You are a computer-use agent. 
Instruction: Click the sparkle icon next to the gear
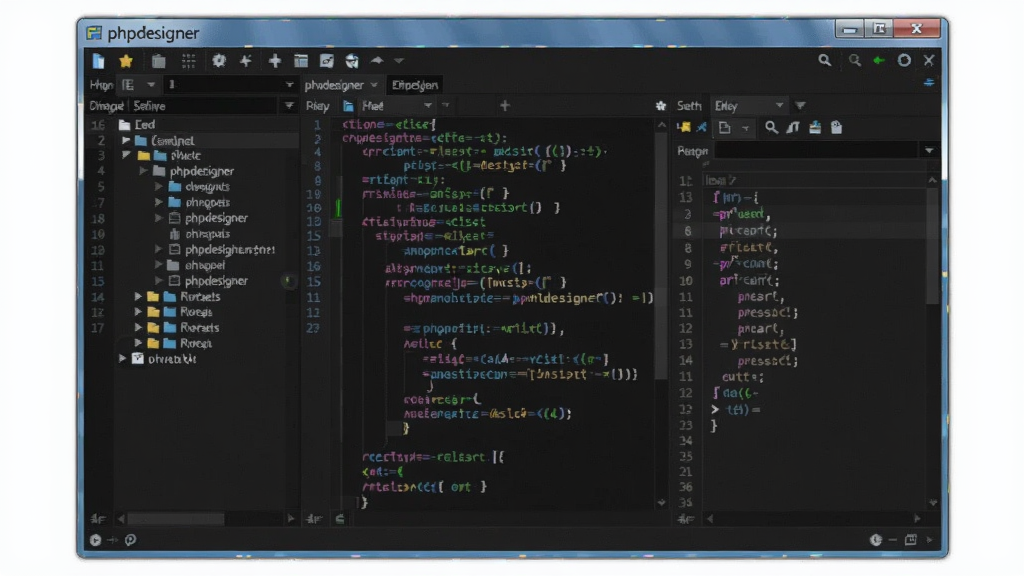(x=246, y=61)
